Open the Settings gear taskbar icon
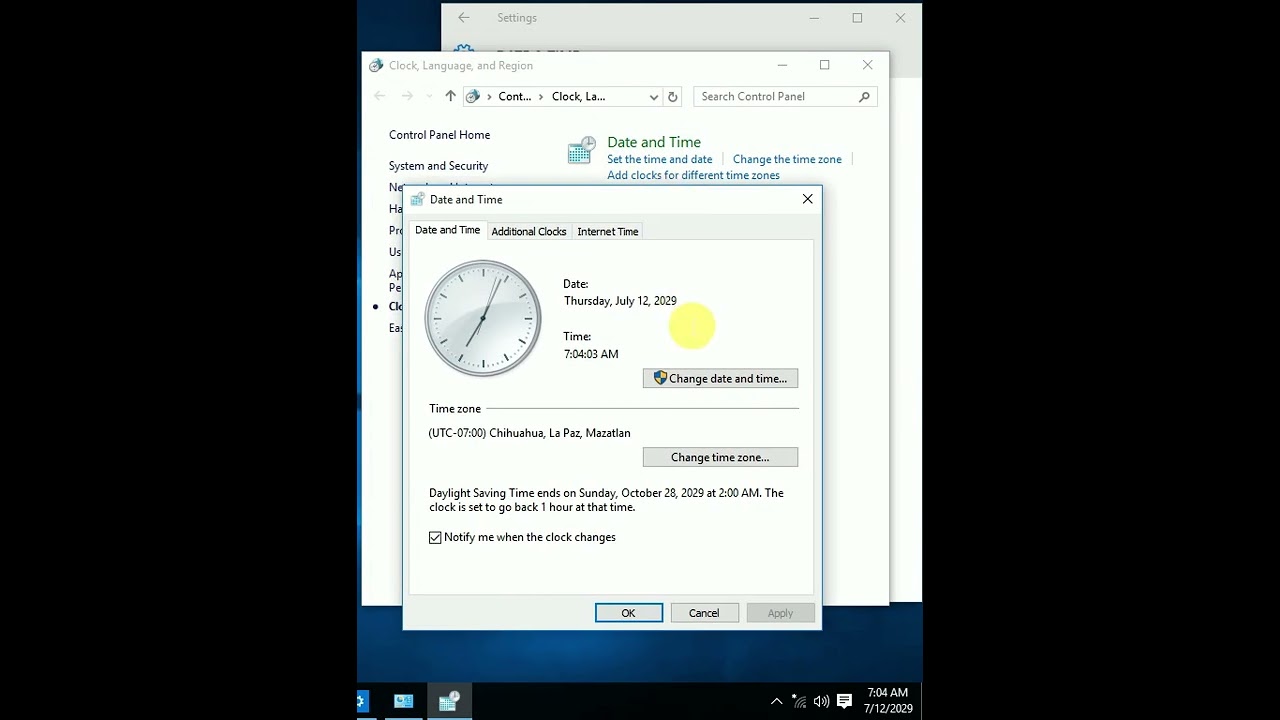Screen dimensions: 1280x720 (363, 701)
